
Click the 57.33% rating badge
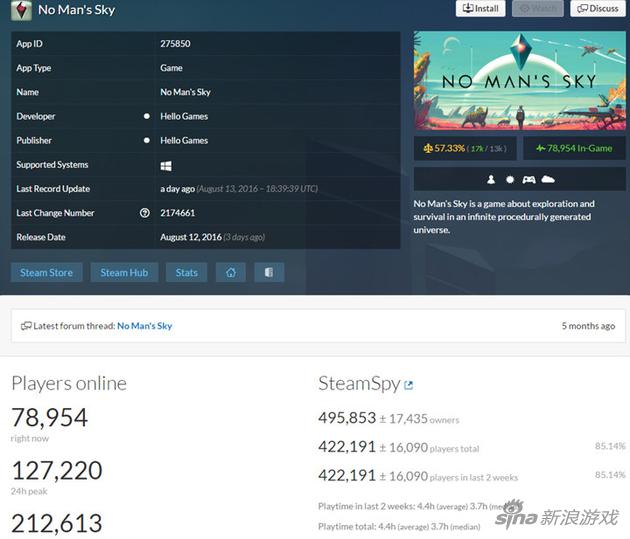465,148
